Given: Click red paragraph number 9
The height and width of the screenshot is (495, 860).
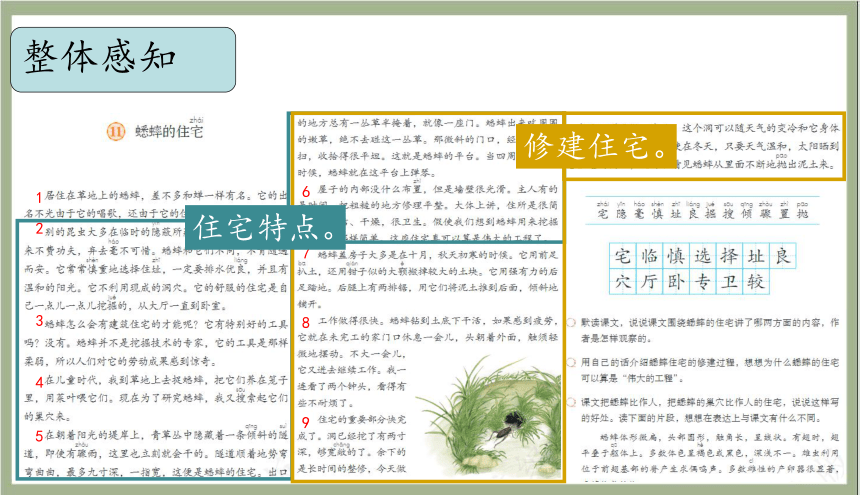Looking at the screenshot, I should click(x=306, y=422).
